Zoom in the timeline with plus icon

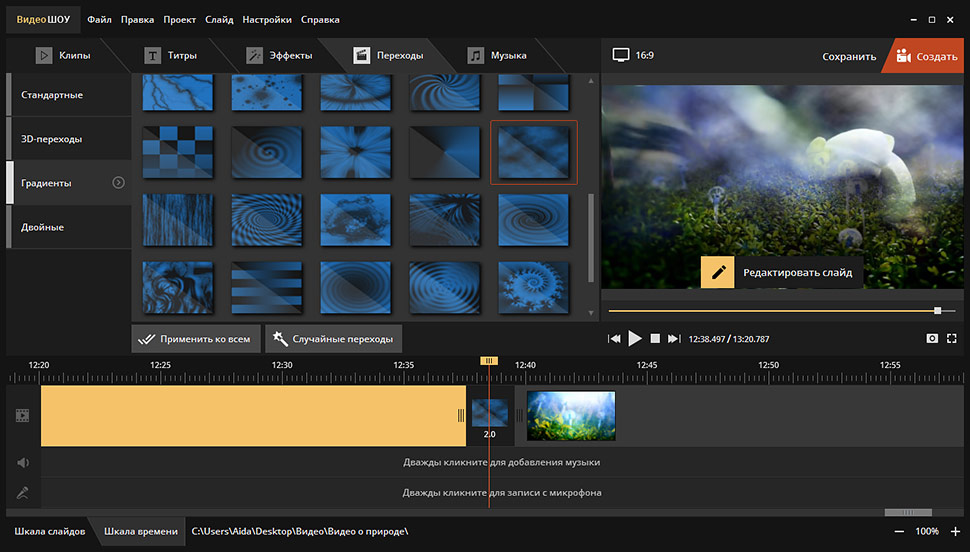(x=955, y=531)
